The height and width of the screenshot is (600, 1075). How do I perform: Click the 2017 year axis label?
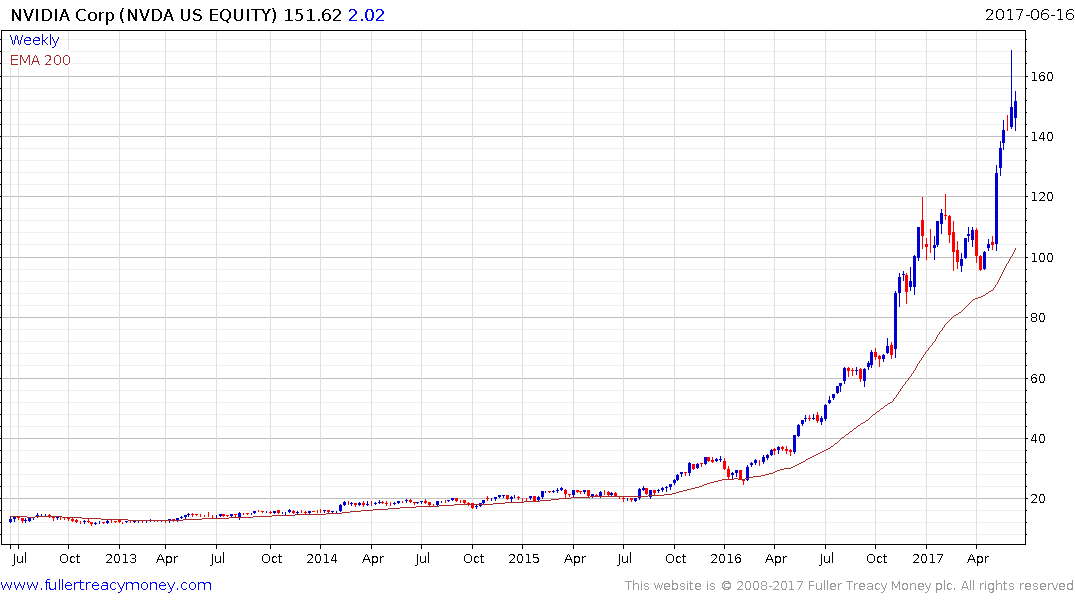(928, 558)
